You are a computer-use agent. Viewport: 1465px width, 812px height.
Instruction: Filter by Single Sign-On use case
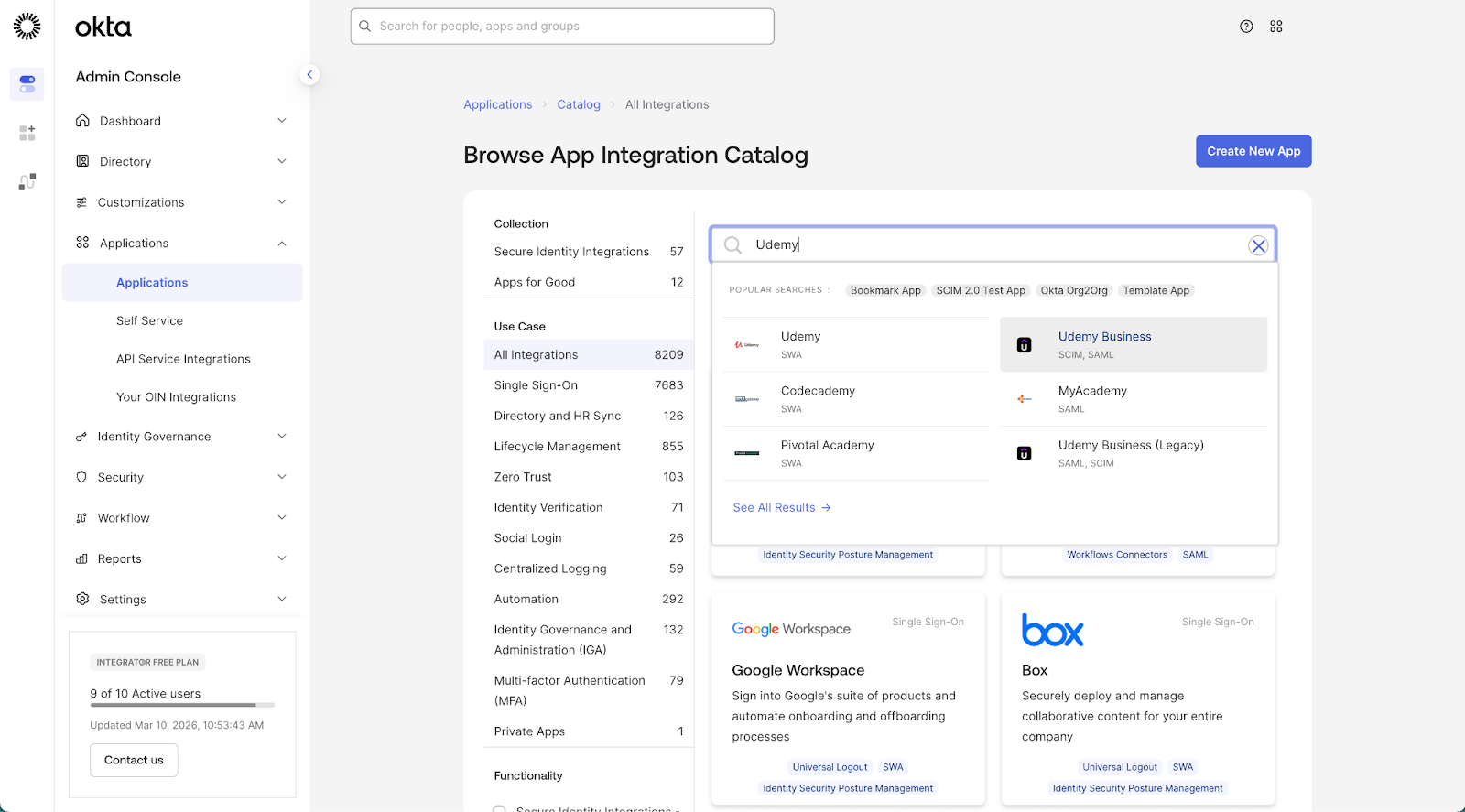pos(589,385)
